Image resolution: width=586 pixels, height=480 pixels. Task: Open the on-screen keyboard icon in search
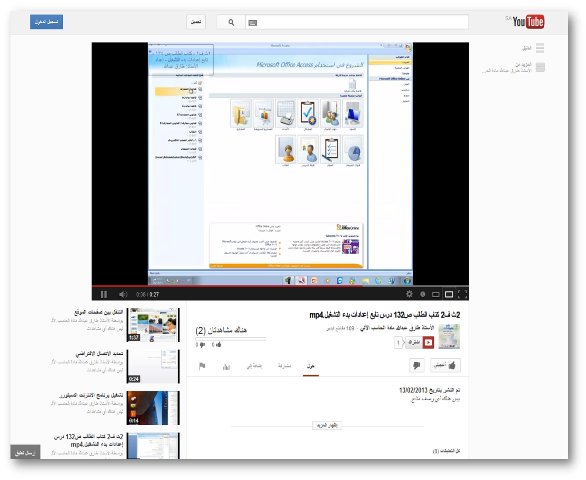[253, 23]
